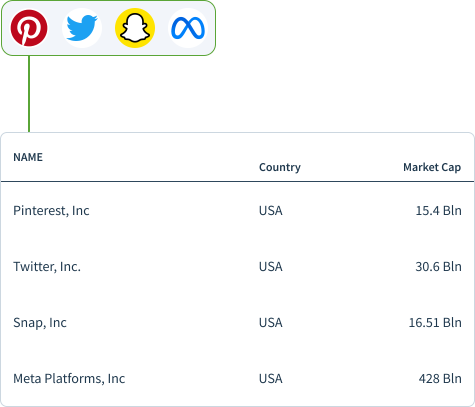Click the Pinterest logo icon
This screenshot has width=475, height=407.
(29, 28)
